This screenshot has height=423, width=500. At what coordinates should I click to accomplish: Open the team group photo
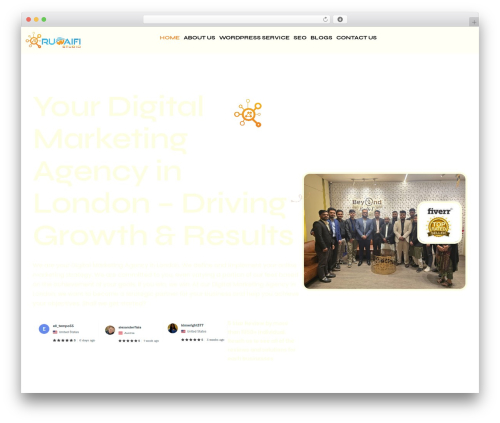click(x=384, y=231)
